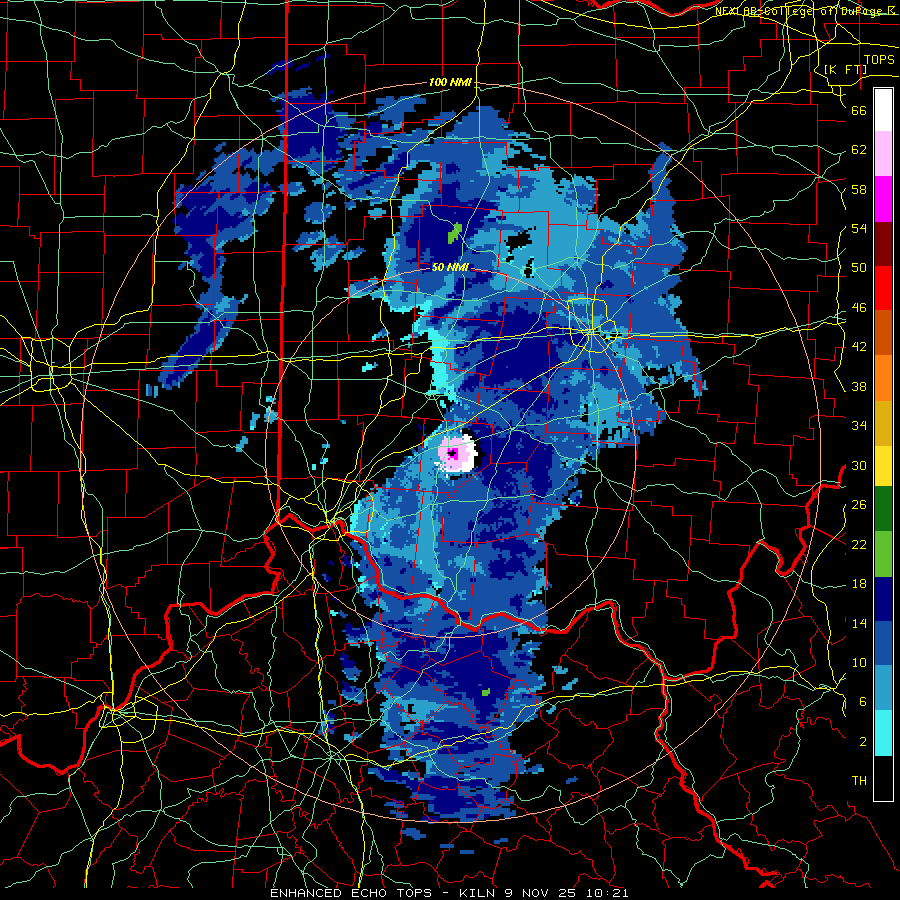Click the "22" legend value
Viewport: 900px width, 900px height.
click(x=859, y=544)
